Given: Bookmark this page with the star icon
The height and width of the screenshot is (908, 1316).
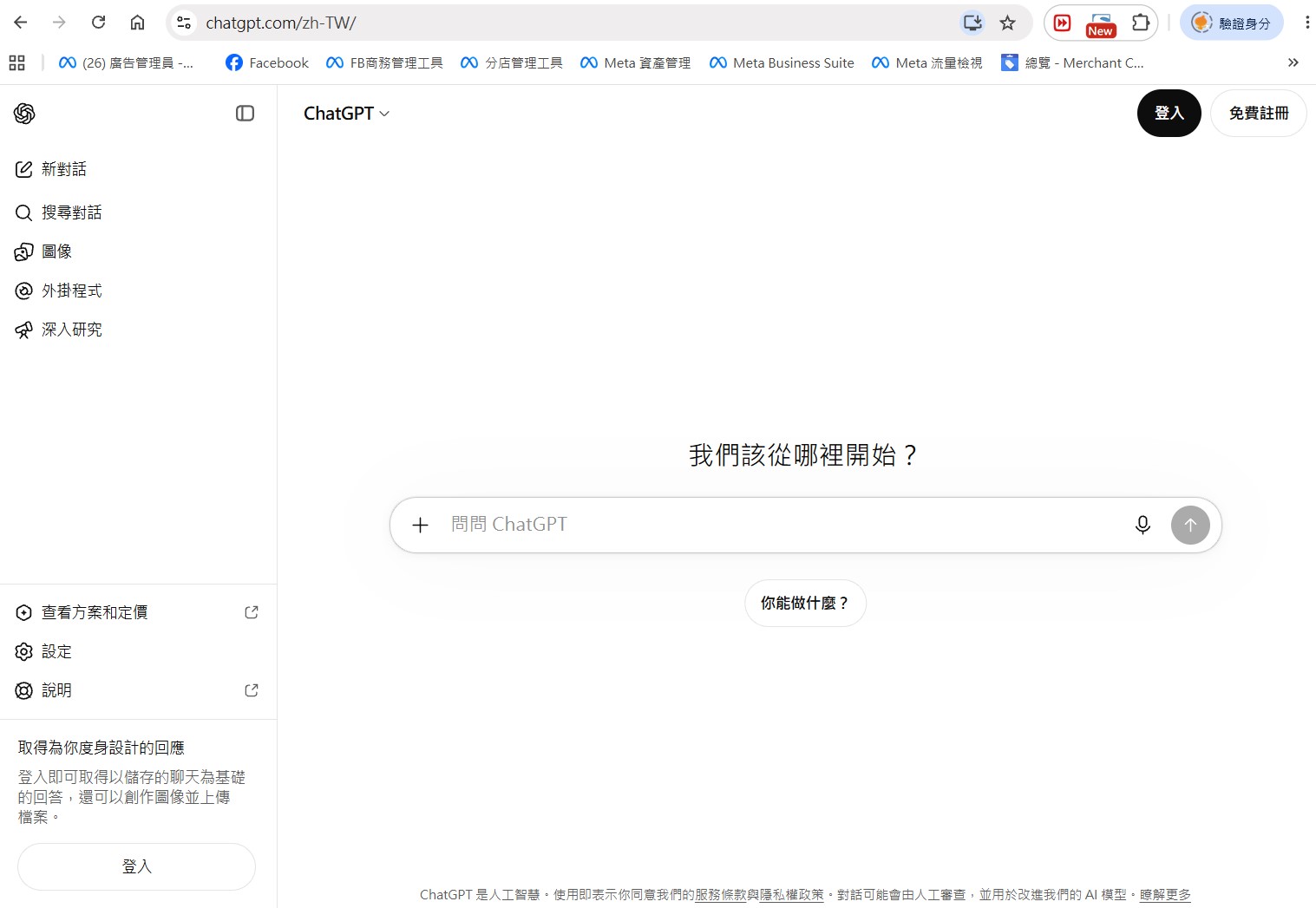Looking at the screenshot, I should coord(1007,23).
